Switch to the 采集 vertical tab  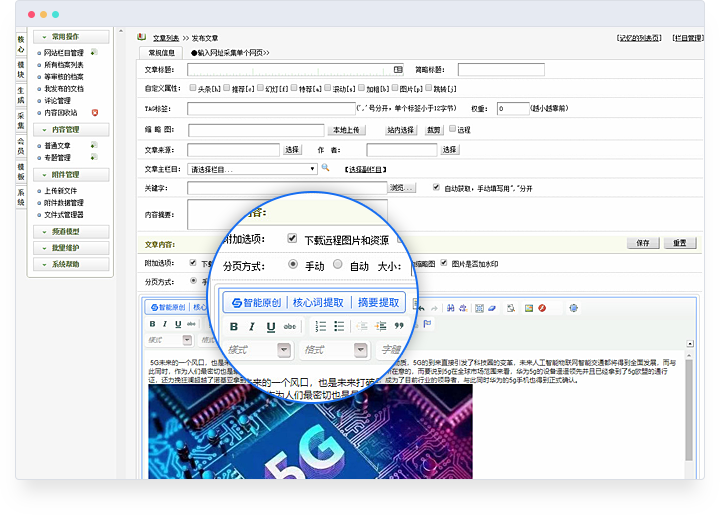(21, 121)
